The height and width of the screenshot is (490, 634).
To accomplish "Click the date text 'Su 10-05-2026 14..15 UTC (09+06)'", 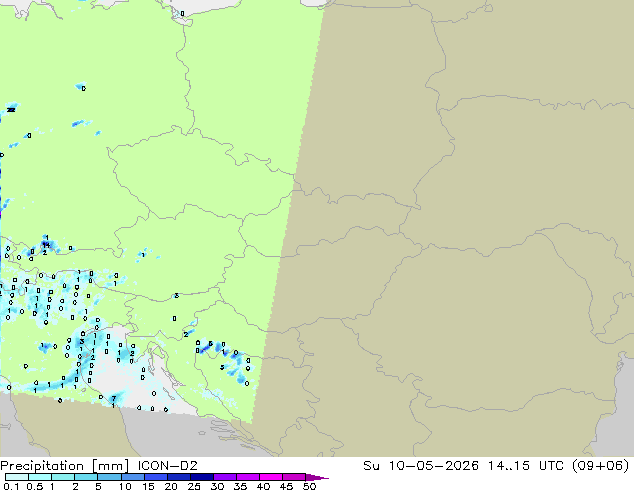I will [x=496, y=466].
